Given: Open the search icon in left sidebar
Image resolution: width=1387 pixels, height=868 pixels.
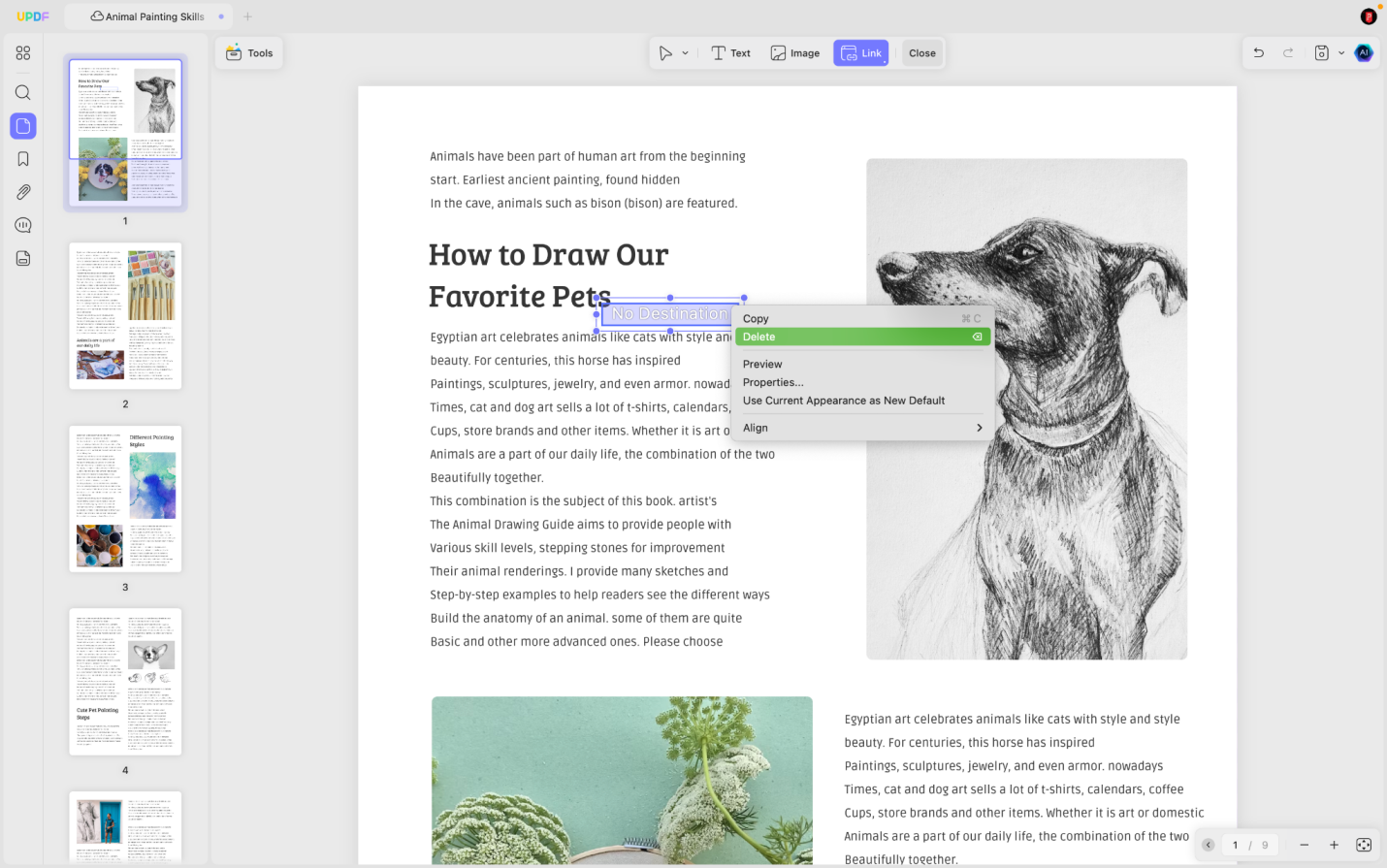Looking at the screenshot, I should click(x=23, y=93).
